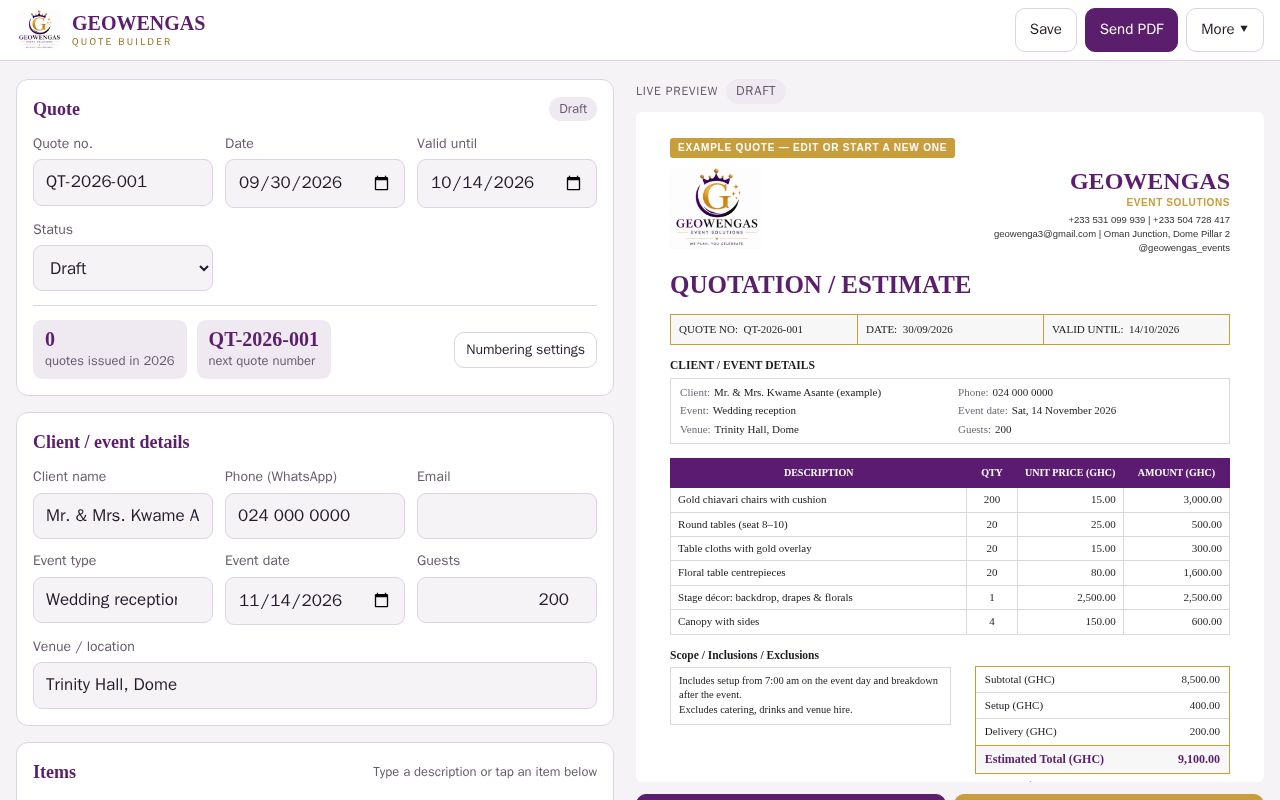
Task: Select 'Gold chiavari chairs with cushion' row text
Action: tap(752, 499)
